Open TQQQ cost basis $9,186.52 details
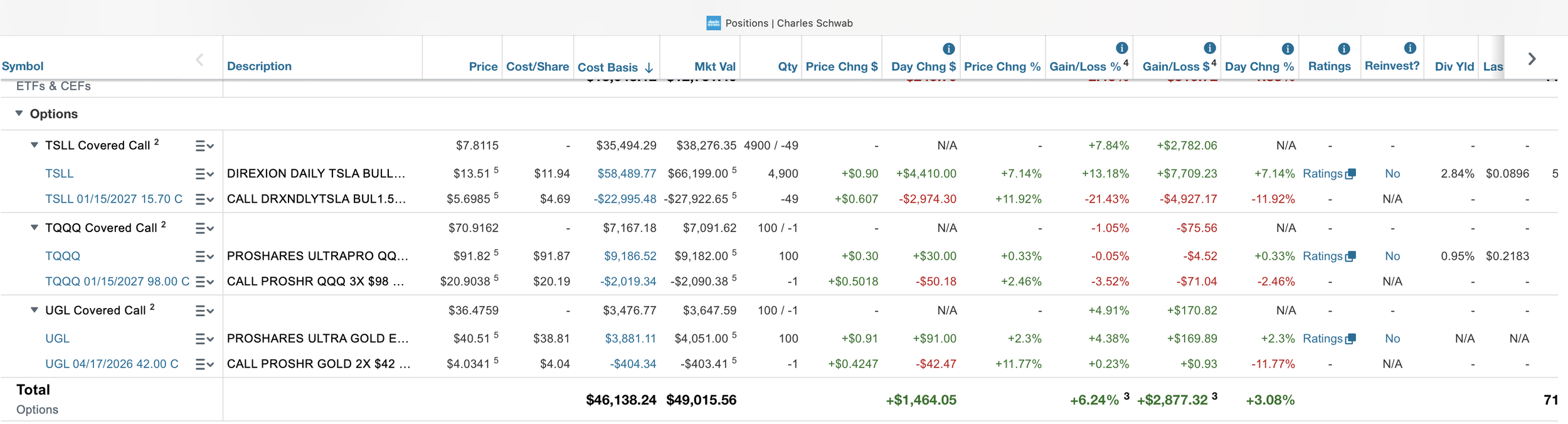1568x424 pixels. click(x=630, y=257)
